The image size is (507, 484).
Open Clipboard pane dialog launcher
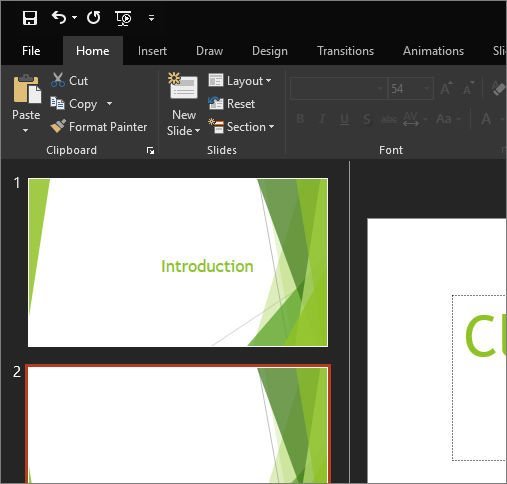pos(150,151)
